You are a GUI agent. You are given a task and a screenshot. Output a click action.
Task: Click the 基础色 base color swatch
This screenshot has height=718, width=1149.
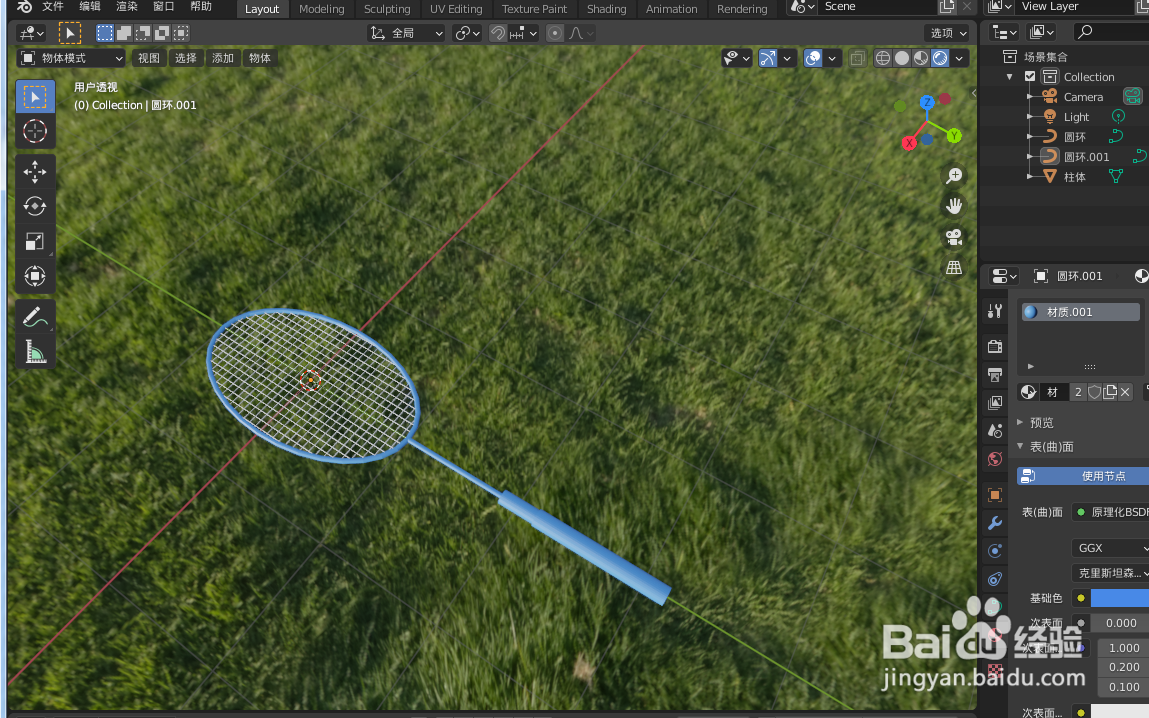click(x=1120, y=597)
